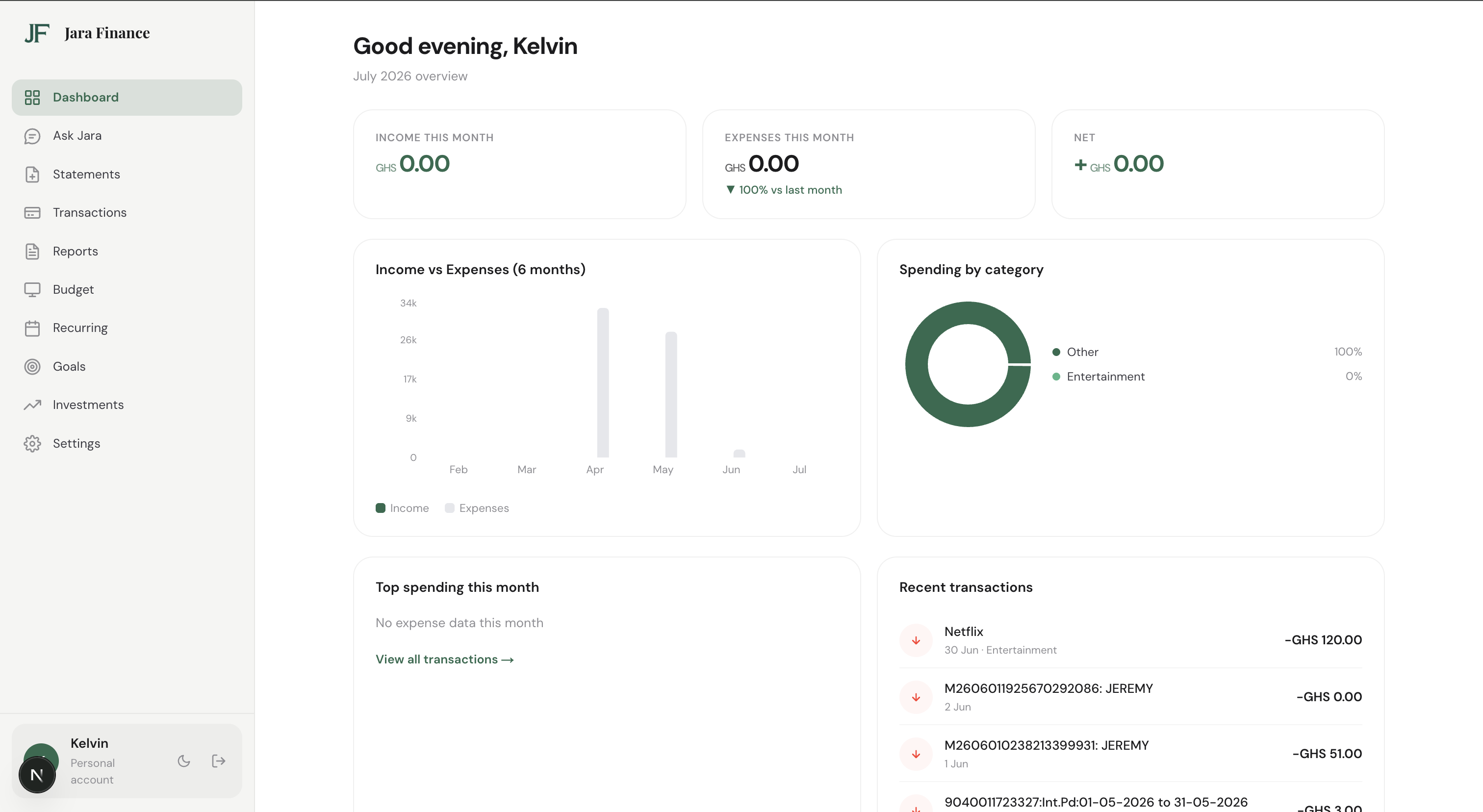Select the Dashboard menu item
1483x812 pixels.
127,97
